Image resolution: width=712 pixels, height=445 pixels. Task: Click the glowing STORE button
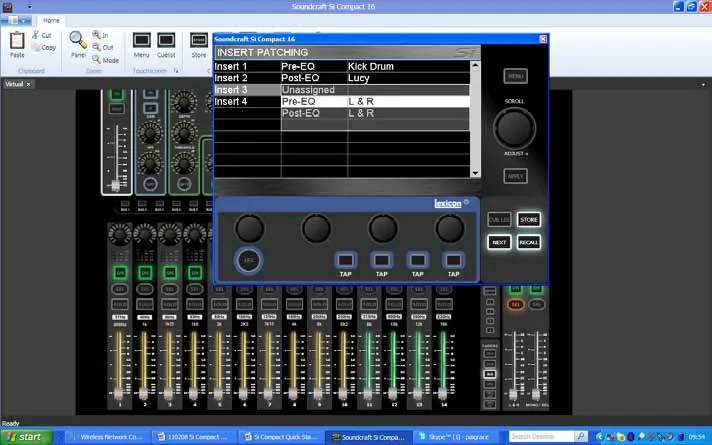pyautogui.click(x=529, y=220)
